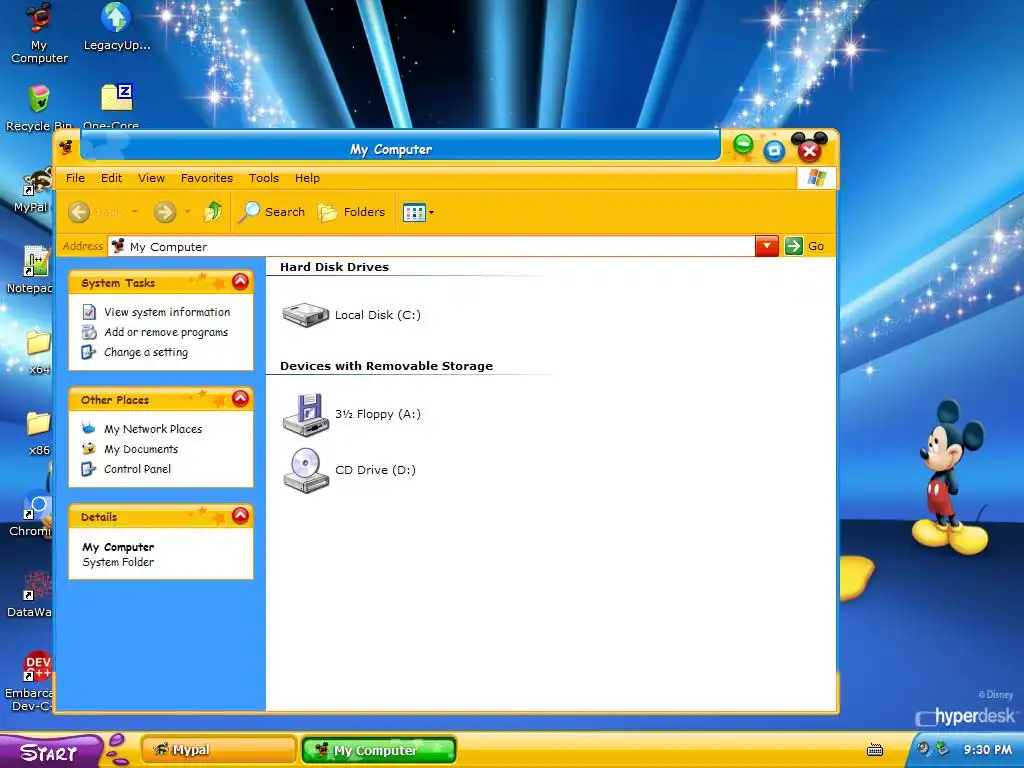Click Add or remove programs link
1024x768 pixels.
point(166,332)
